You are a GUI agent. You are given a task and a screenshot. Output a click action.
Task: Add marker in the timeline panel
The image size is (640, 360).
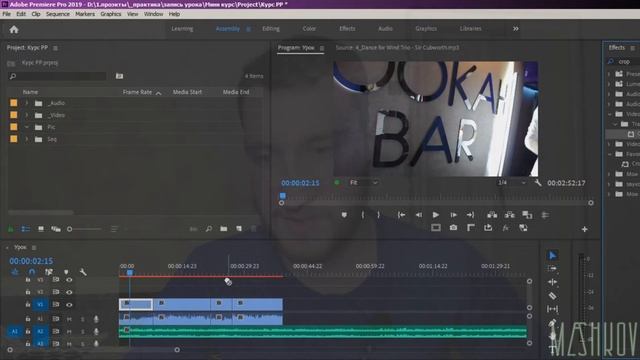pyautogui.click(x=66, y=272)
